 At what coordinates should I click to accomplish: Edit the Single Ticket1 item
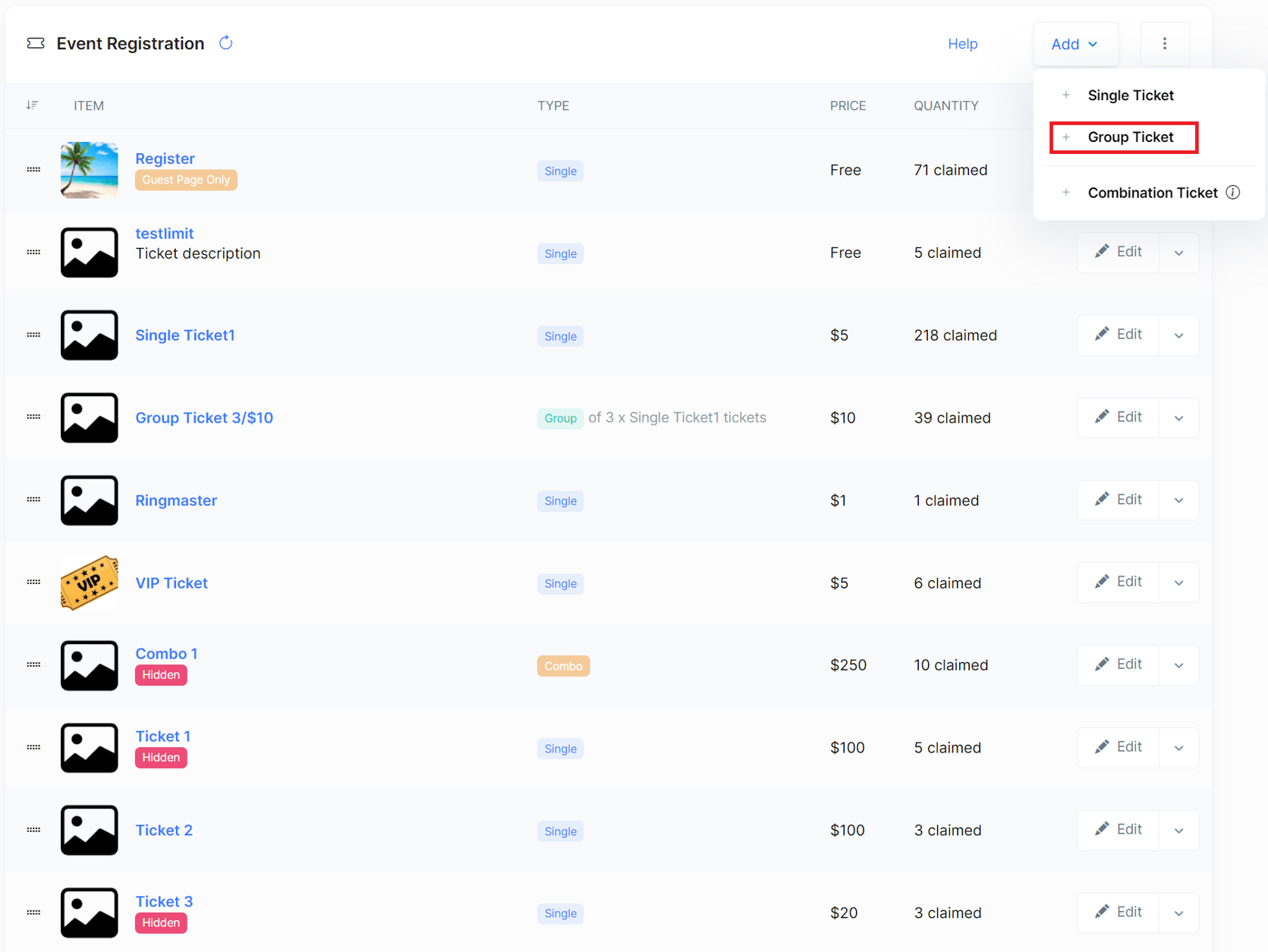[x=1119, y=335]
